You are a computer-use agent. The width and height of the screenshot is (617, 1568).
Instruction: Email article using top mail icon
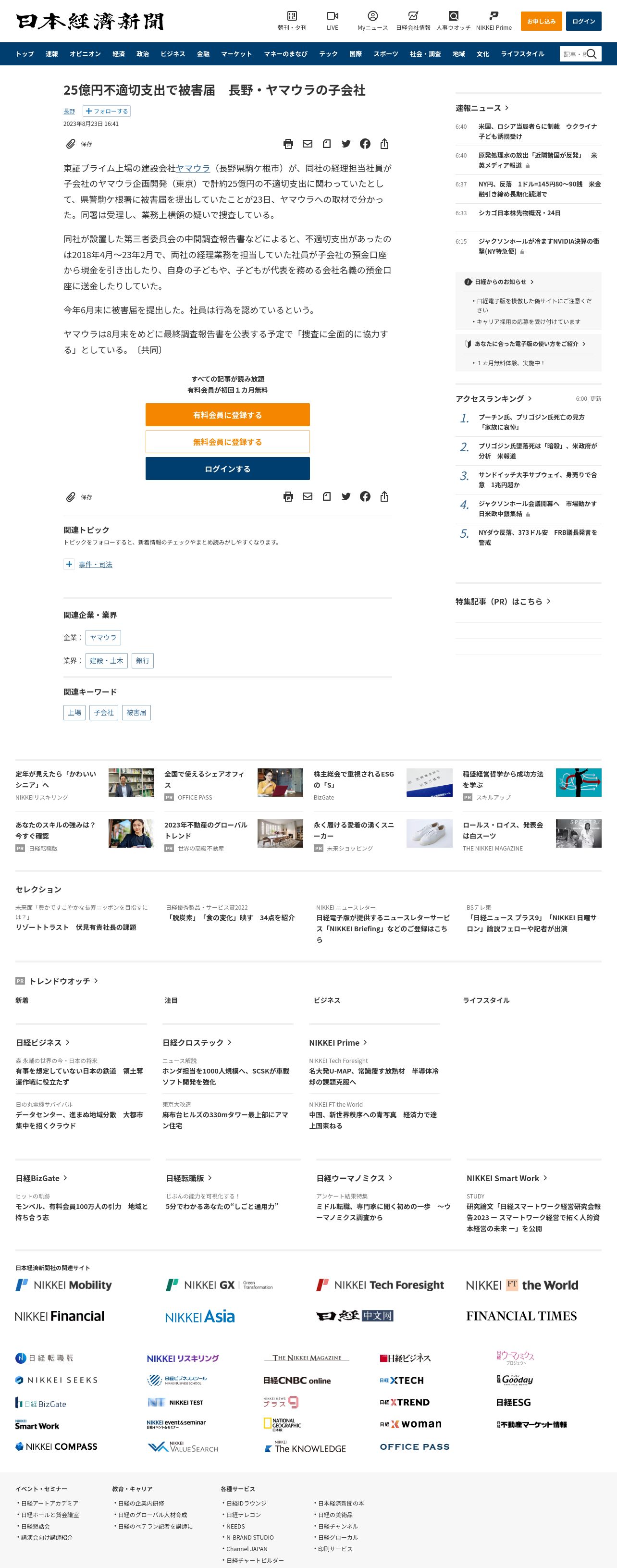click(x=307, y=144)
